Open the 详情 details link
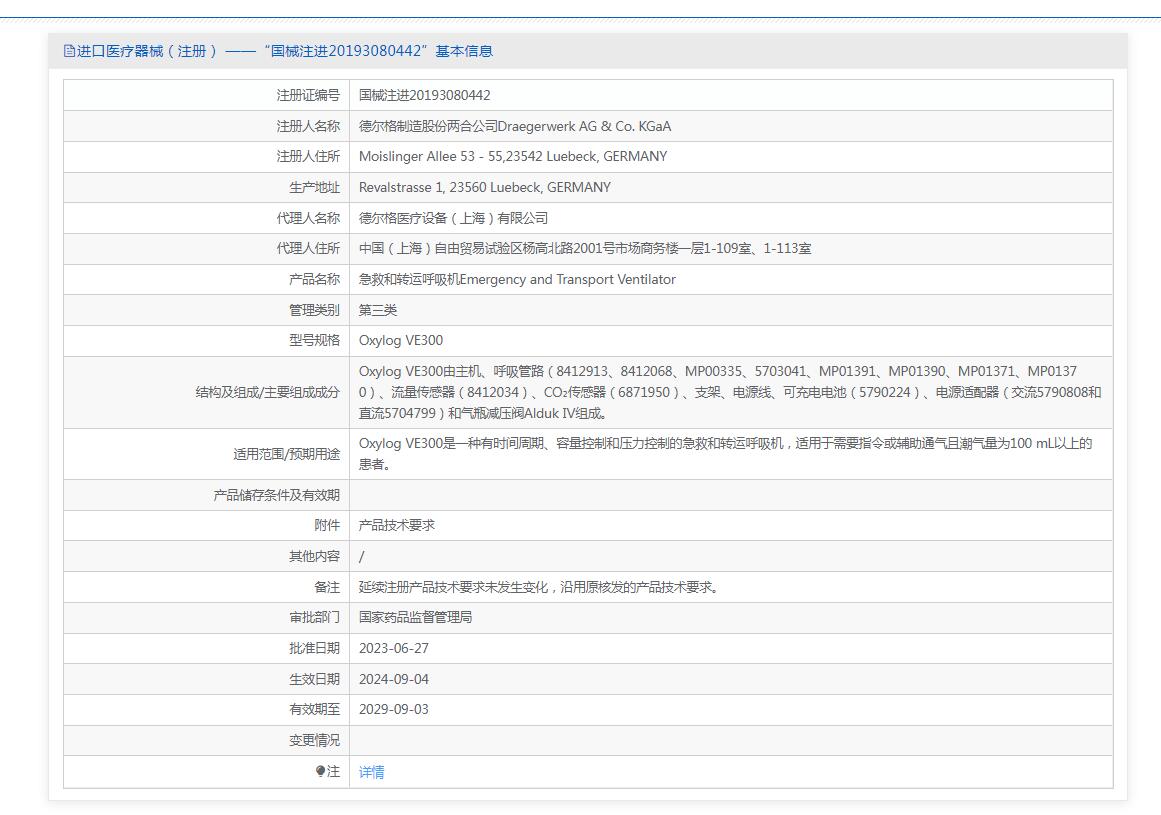This screenshot has height=815, width=1161. 371,772
